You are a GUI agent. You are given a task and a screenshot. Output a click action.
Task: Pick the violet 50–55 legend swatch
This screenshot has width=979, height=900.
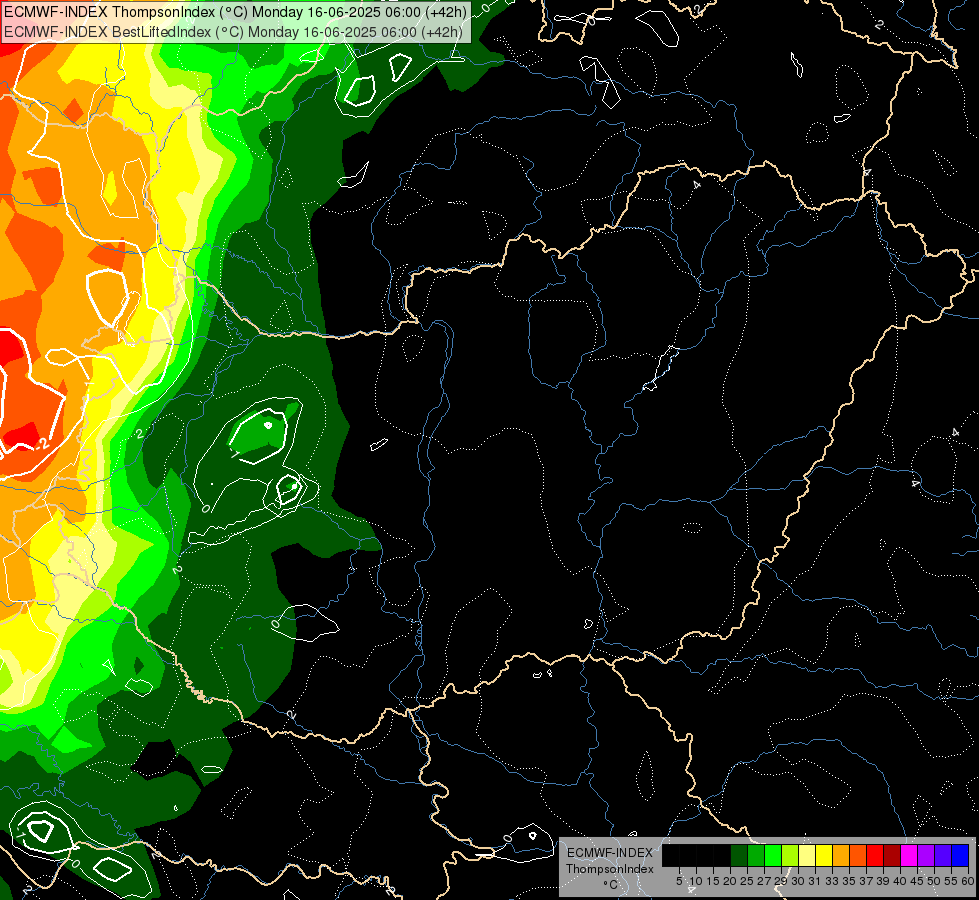tap(943, 855)
